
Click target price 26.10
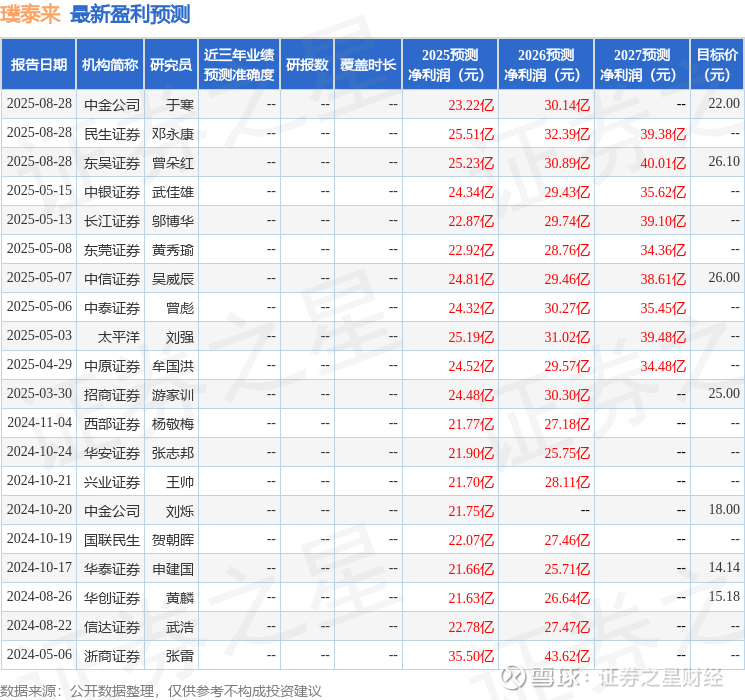pos(724,161)
